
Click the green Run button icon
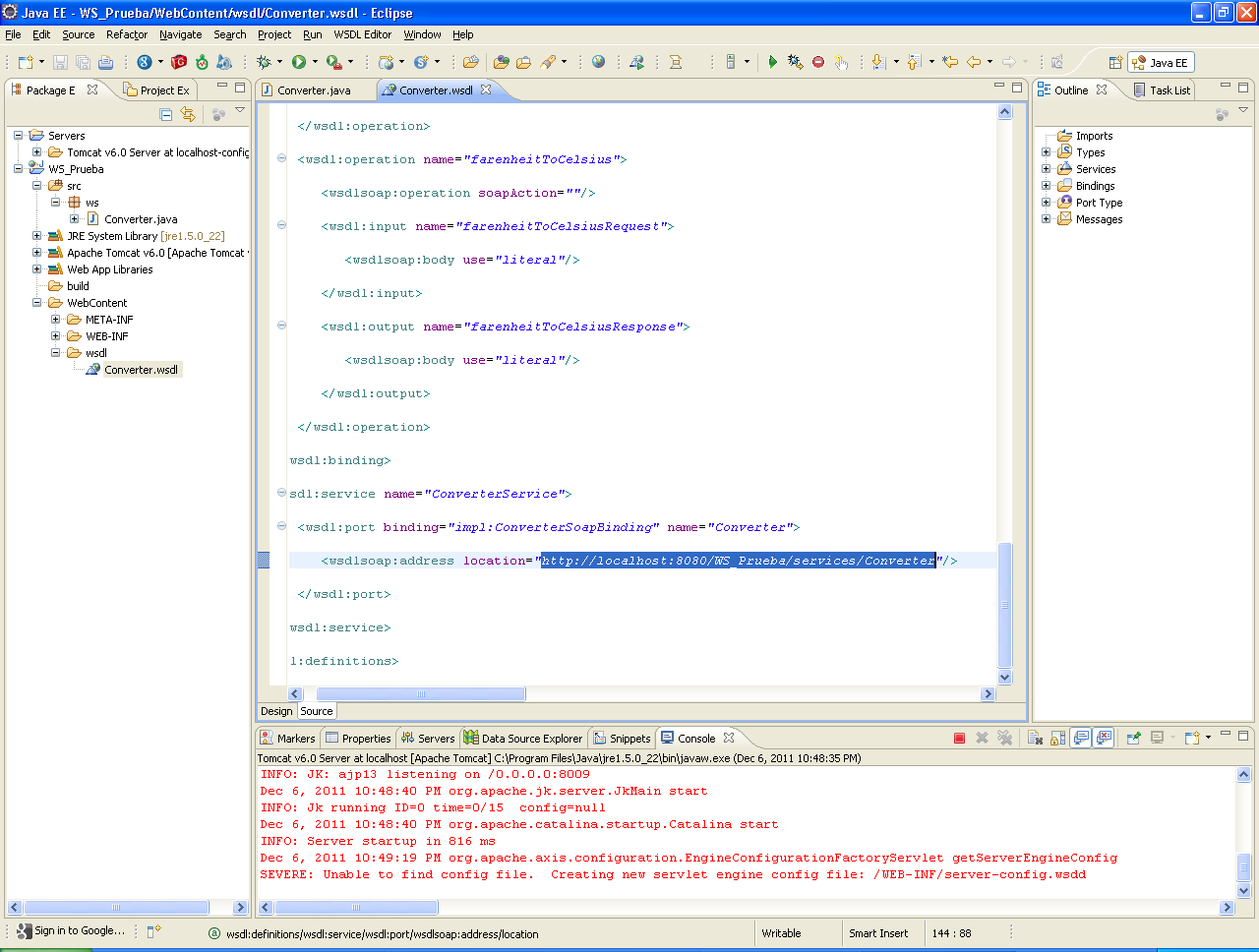coord(299,62)
